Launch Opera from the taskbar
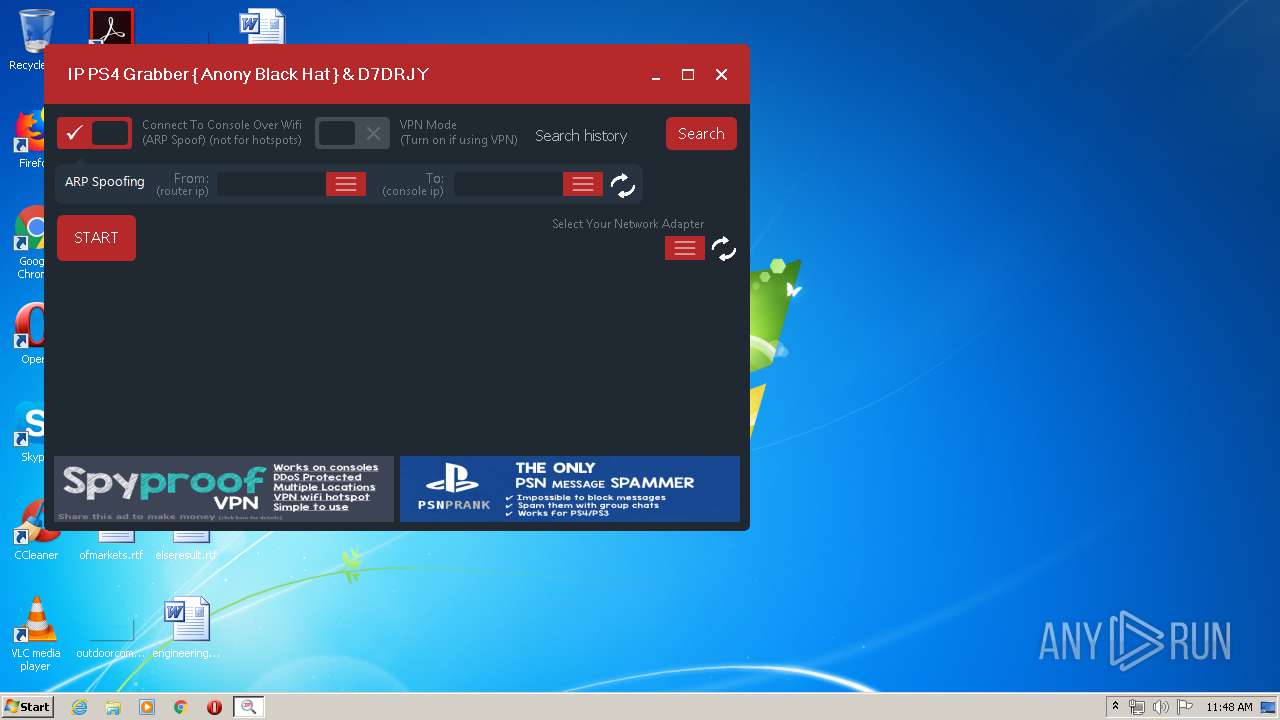This screenshot has width=1280, height=720. coord(214,707)
